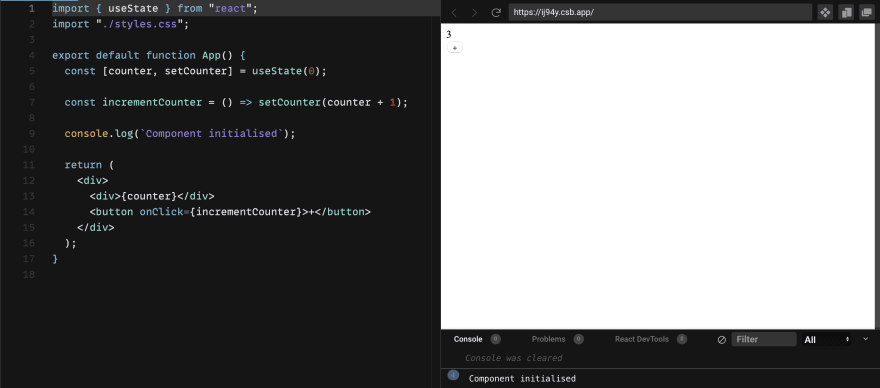
Task: Click the React DevTools count badge
Action: tap(682, 339)
